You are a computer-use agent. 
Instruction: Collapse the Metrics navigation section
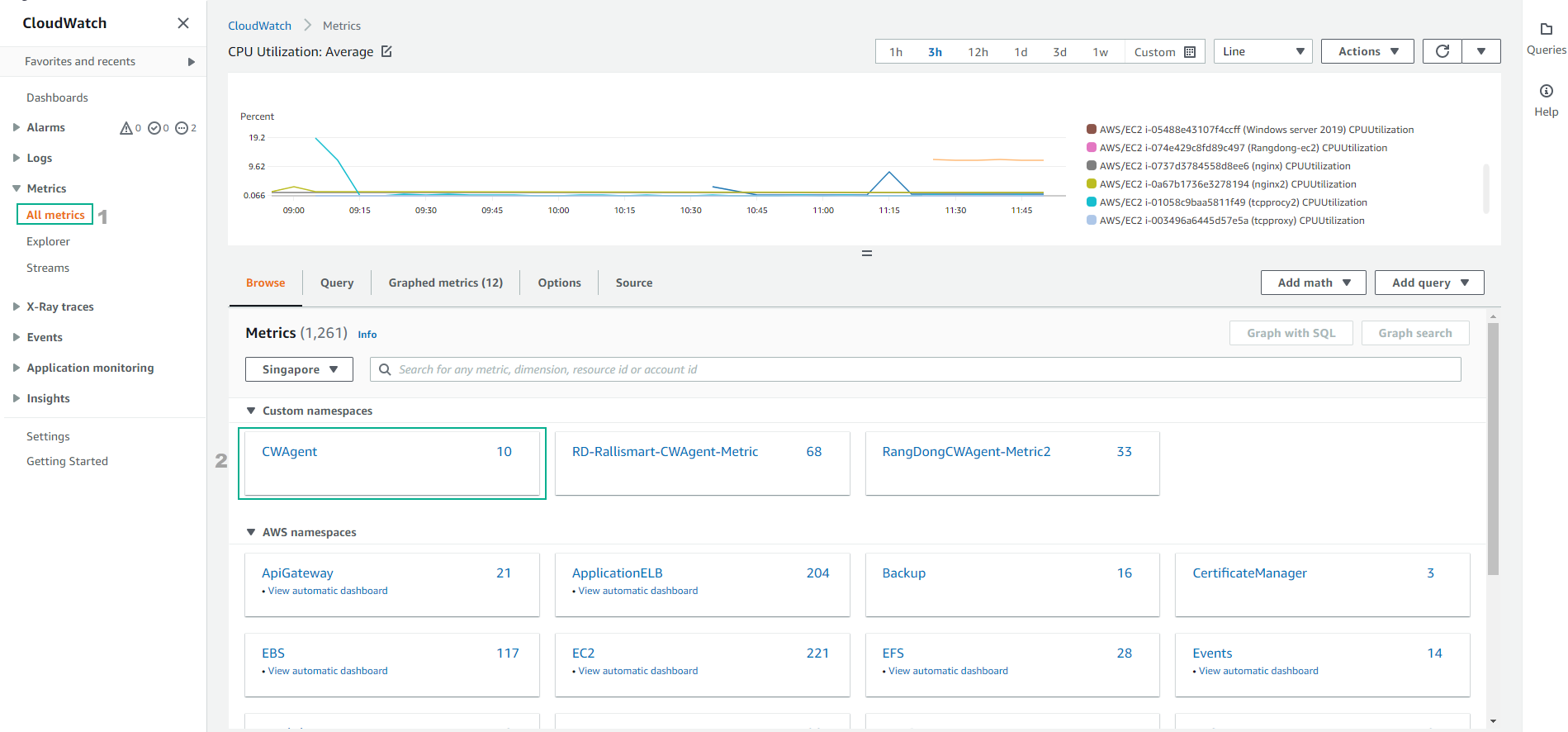coord(16,188)
